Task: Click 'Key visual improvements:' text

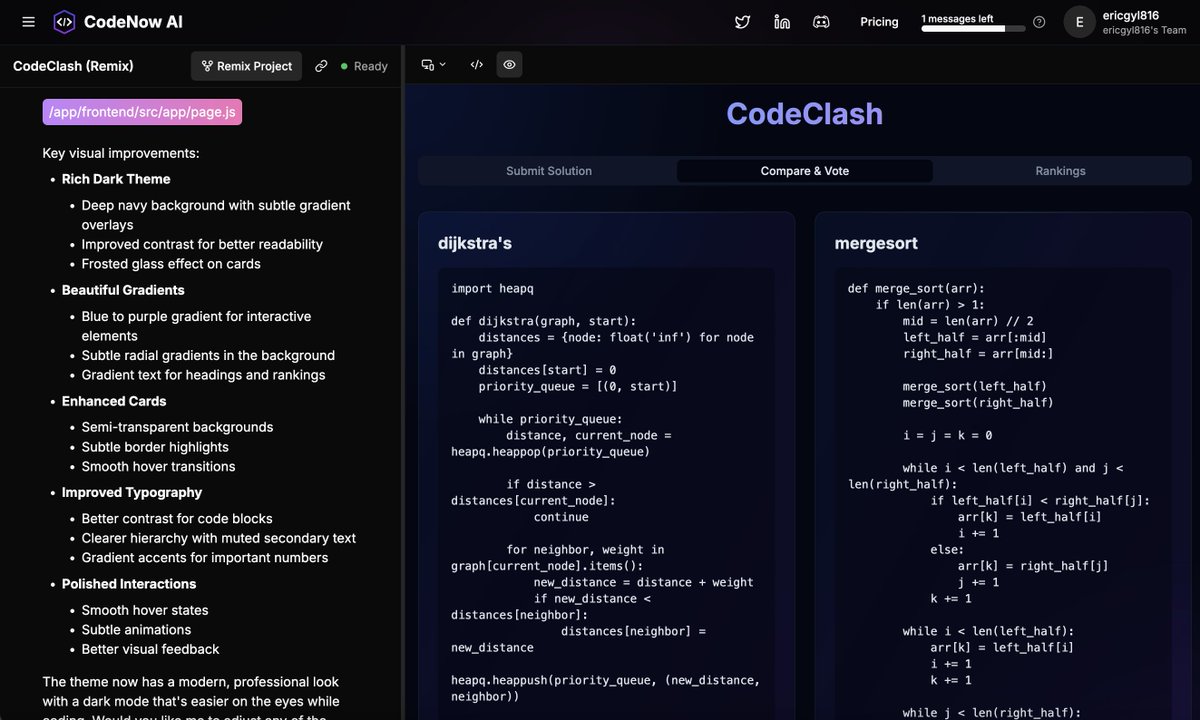Action: [x=121, y=153]
